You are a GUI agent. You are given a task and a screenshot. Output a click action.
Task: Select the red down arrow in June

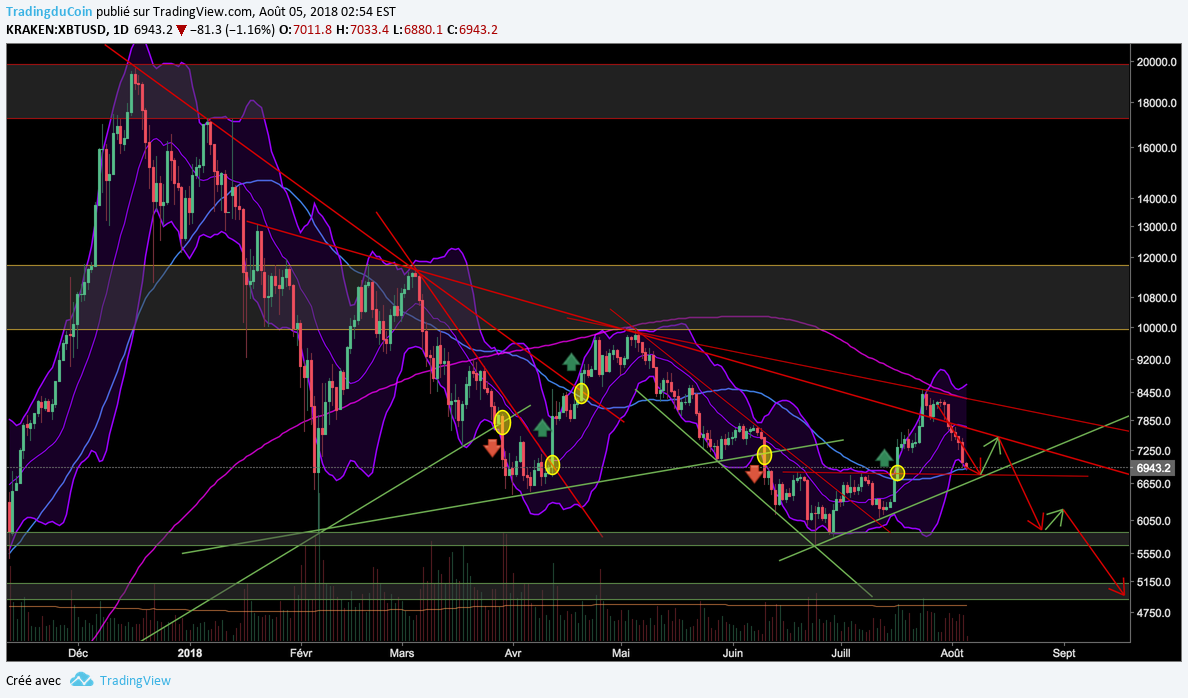(754, 473)
